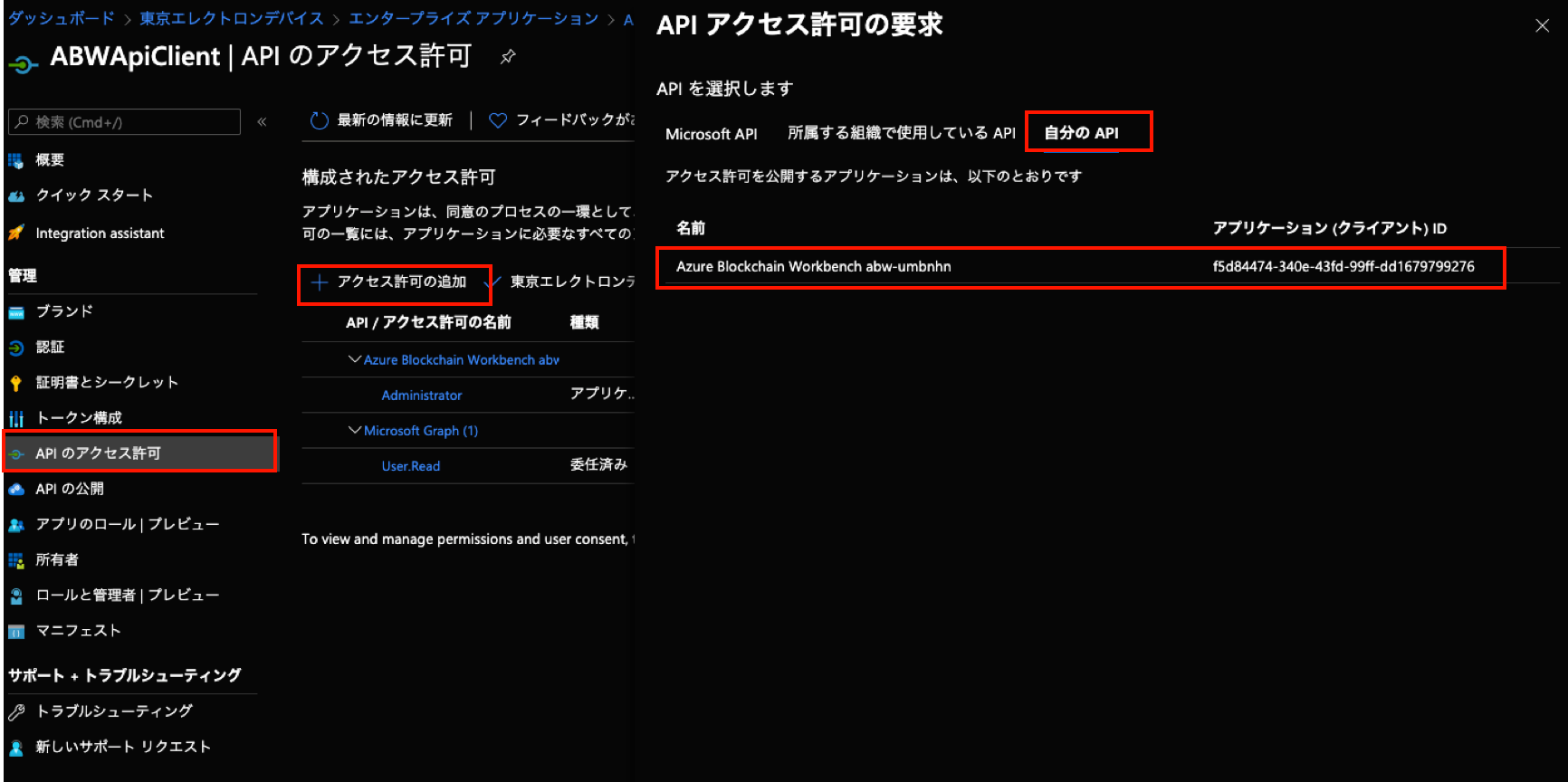Click the トークン構成 bars icon
Image resolution: width=1568 pixels, height=782 pixels.
pyautogui.click(x=16, y=418)
